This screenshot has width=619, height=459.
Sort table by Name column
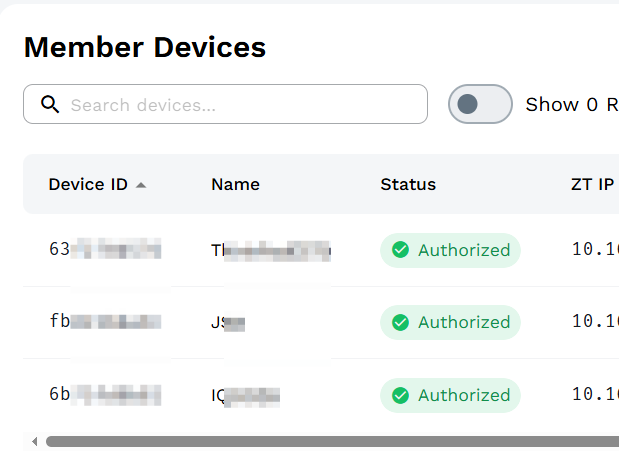click(x=236, y=184)
